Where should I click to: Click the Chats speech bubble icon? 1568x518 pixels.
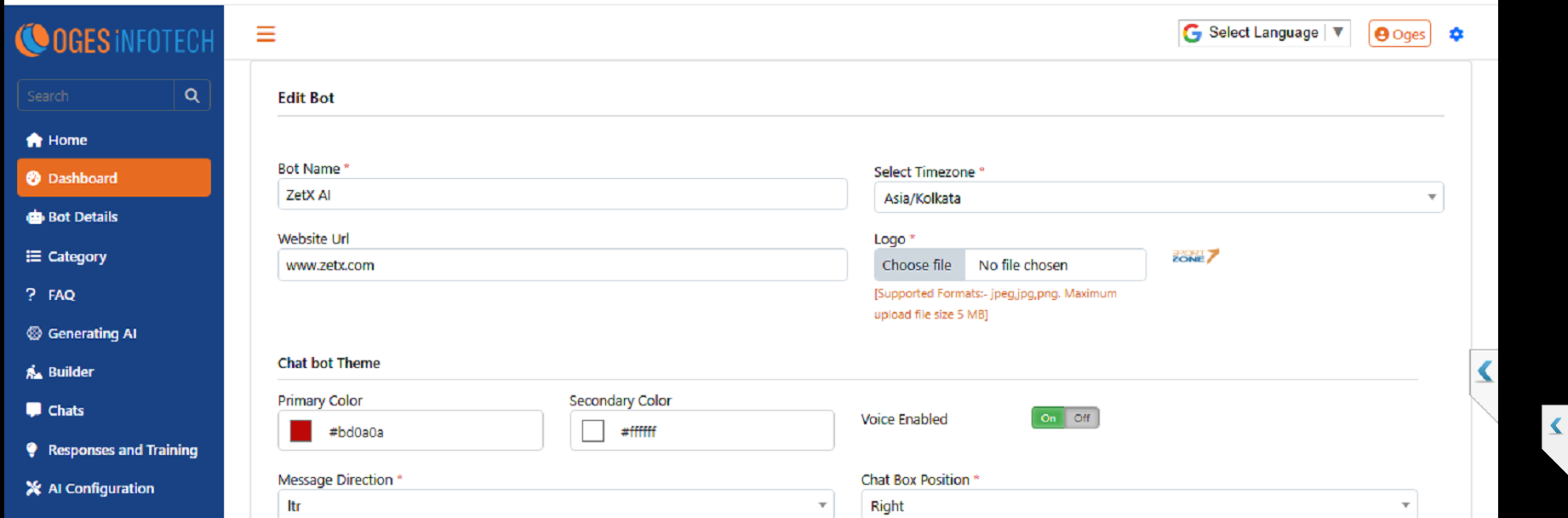click(34, 410)
